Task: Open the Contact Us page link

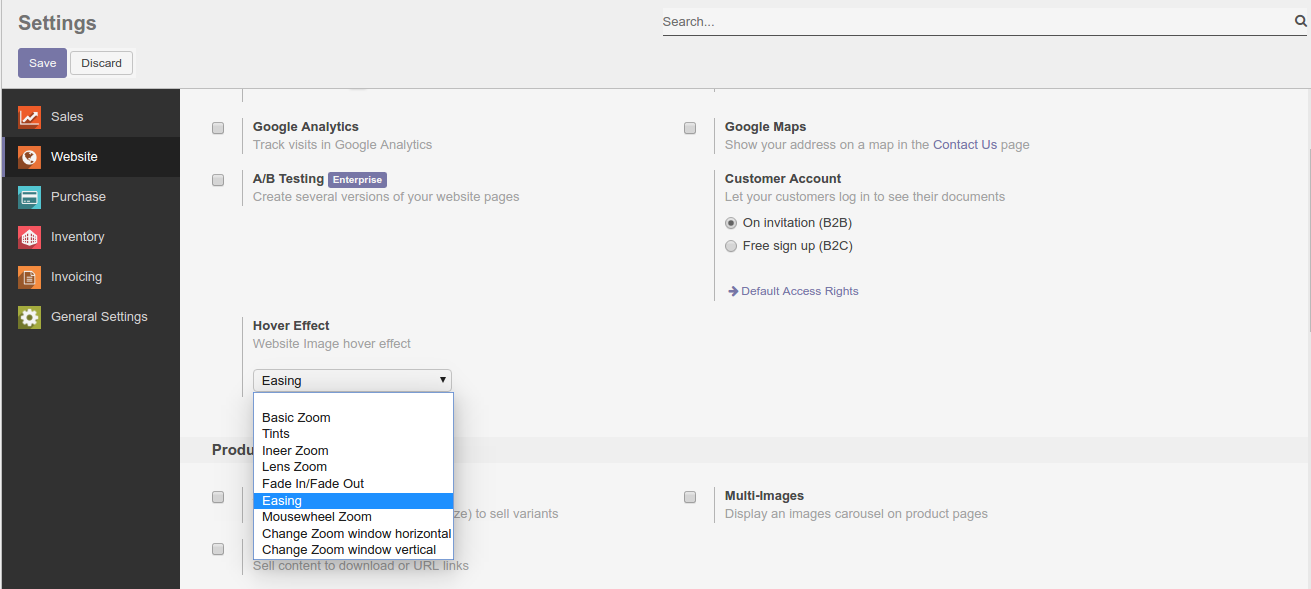Action: pos(964,145)
